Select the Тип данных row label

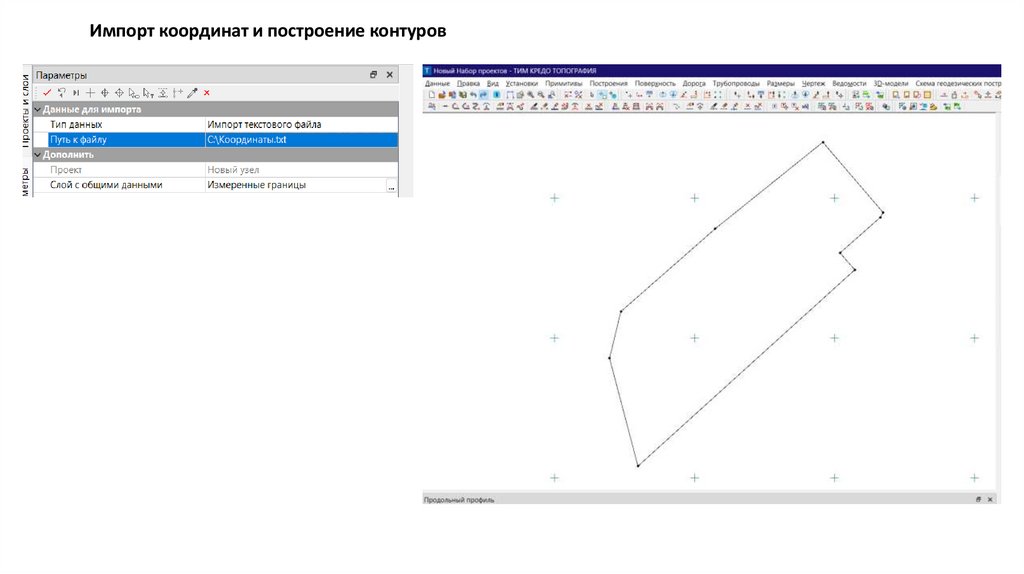pos(76,124)
